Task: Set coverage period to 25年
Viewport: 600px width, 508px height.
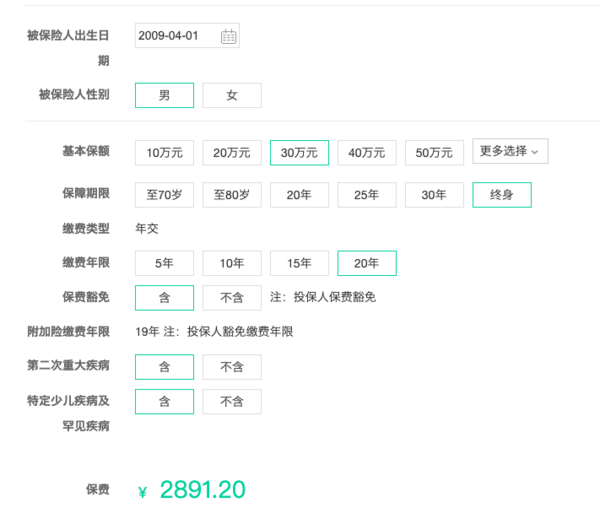Action: (367, 195)
